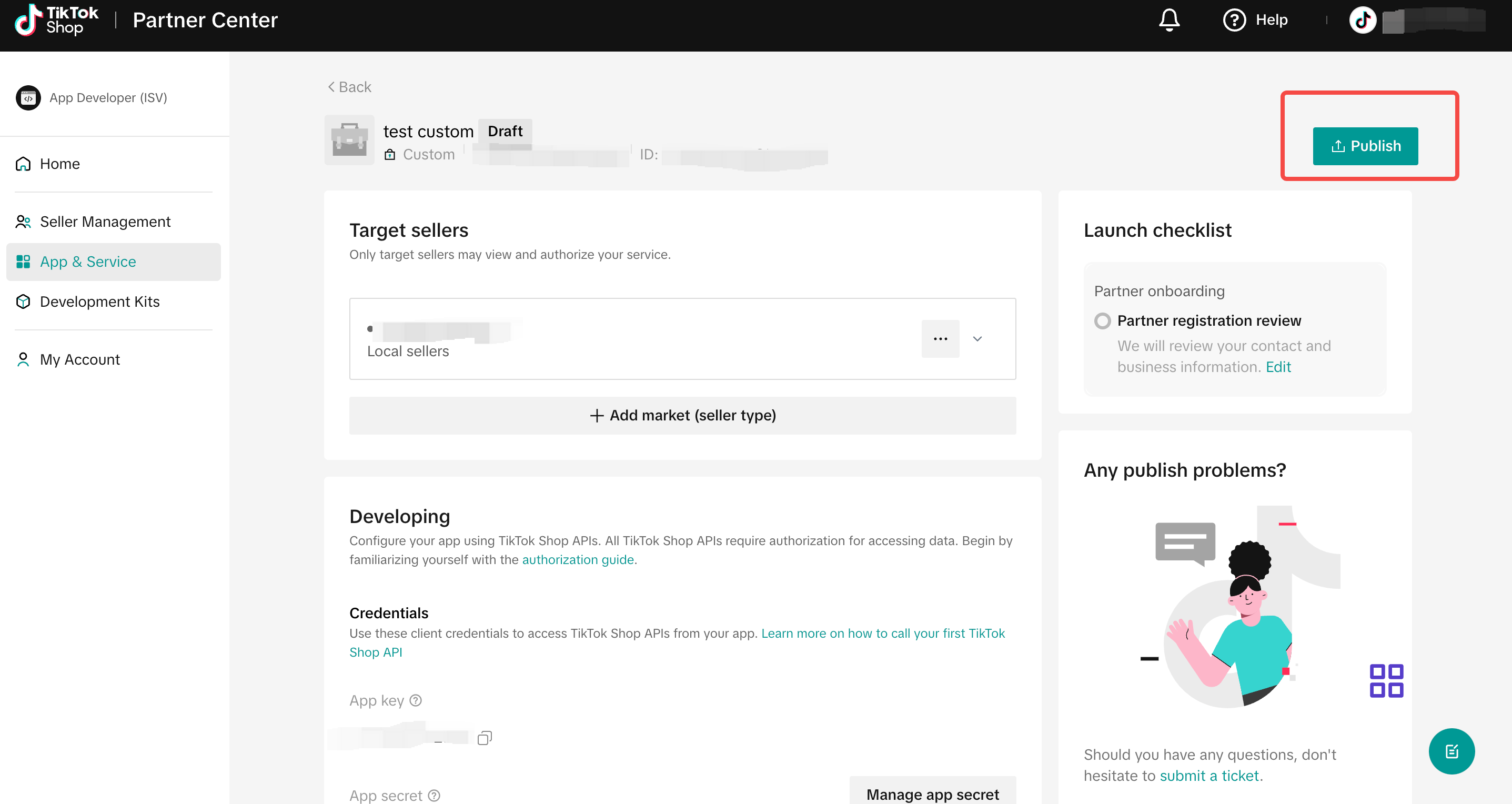This screenshot has height=804, width=1512.
Task: Click Add market (seller type) button
Action: pos(683,415)
